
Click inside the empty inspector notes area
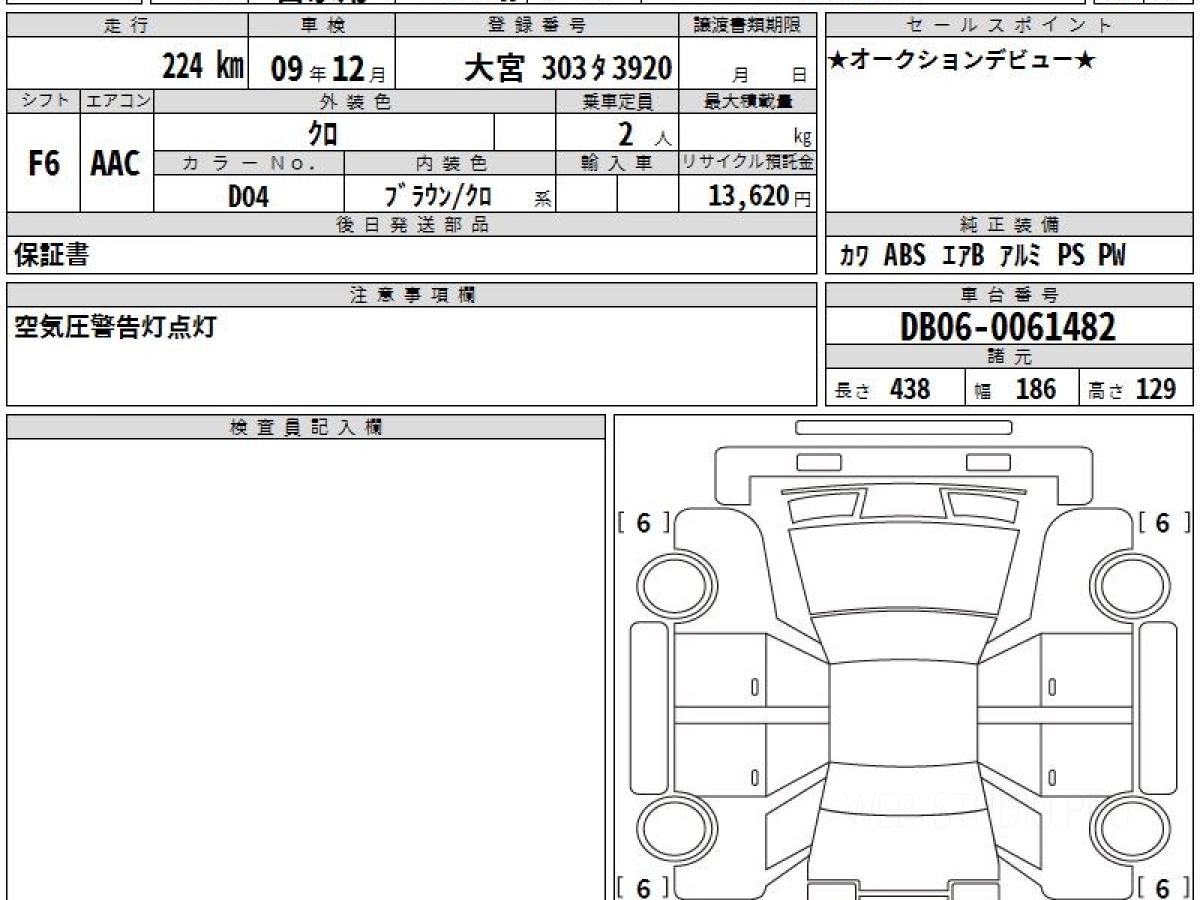click(x=306, y=668)
